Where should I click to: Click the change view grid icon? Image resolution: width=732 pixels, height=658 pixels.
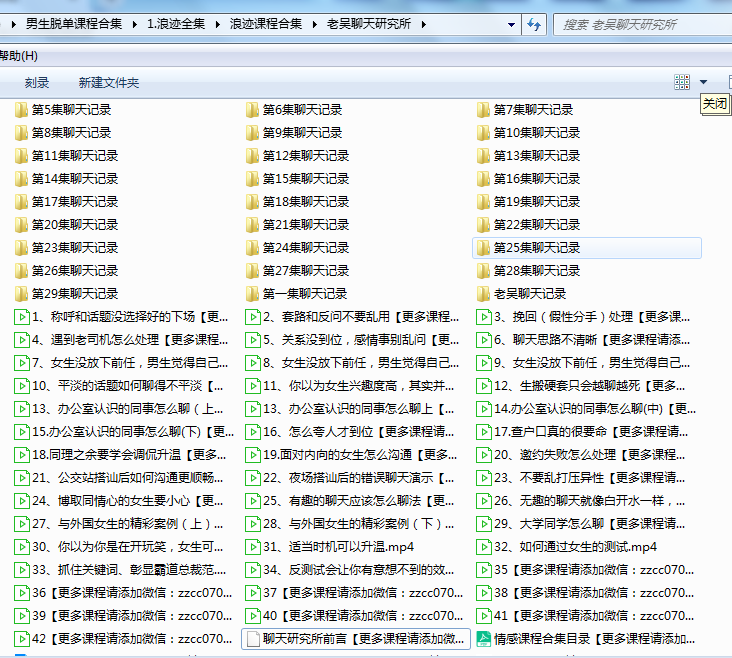(682, 82)
